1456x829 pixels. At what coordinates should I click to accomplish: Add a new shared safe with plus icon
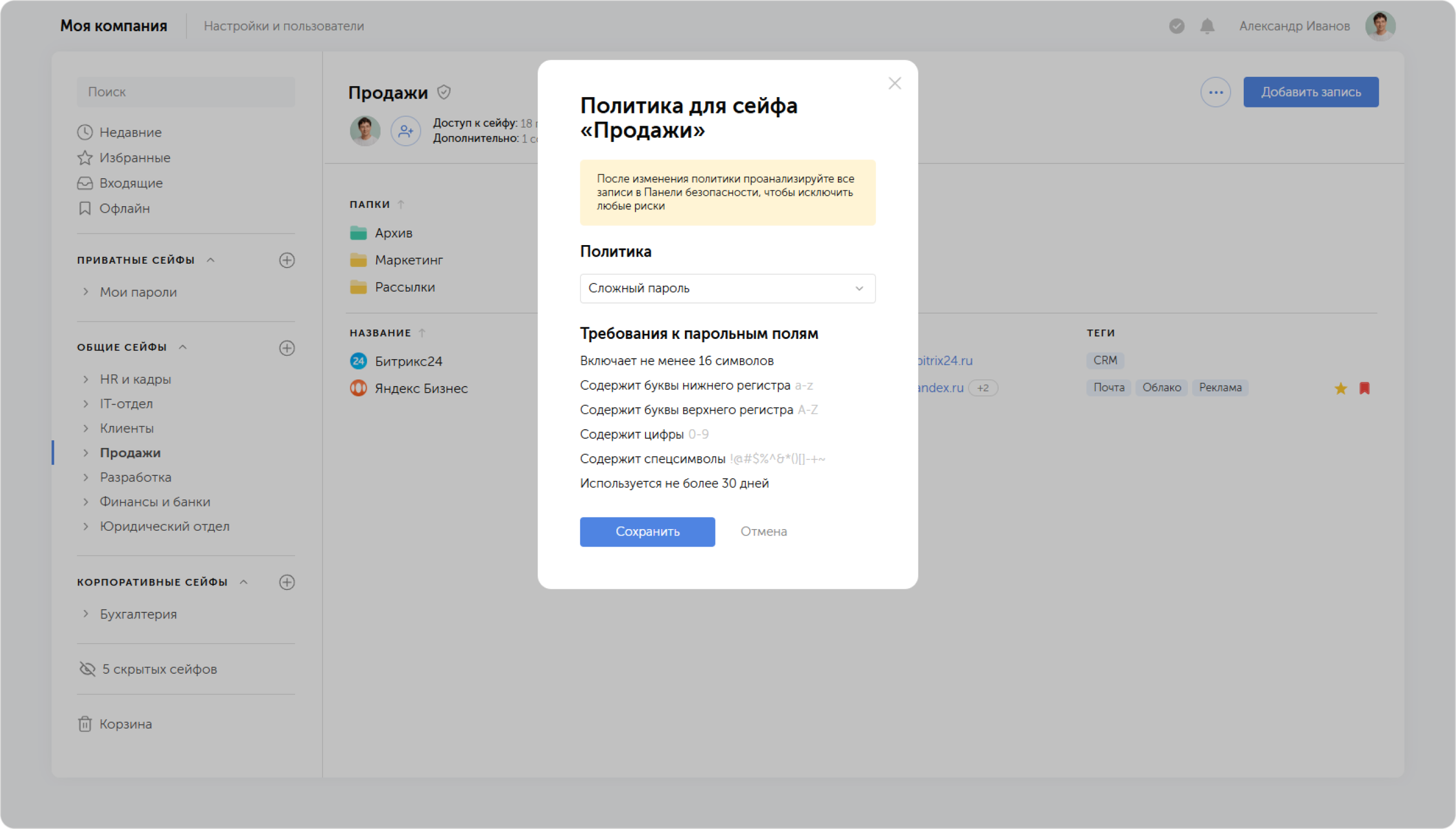[x=287, y=348]
